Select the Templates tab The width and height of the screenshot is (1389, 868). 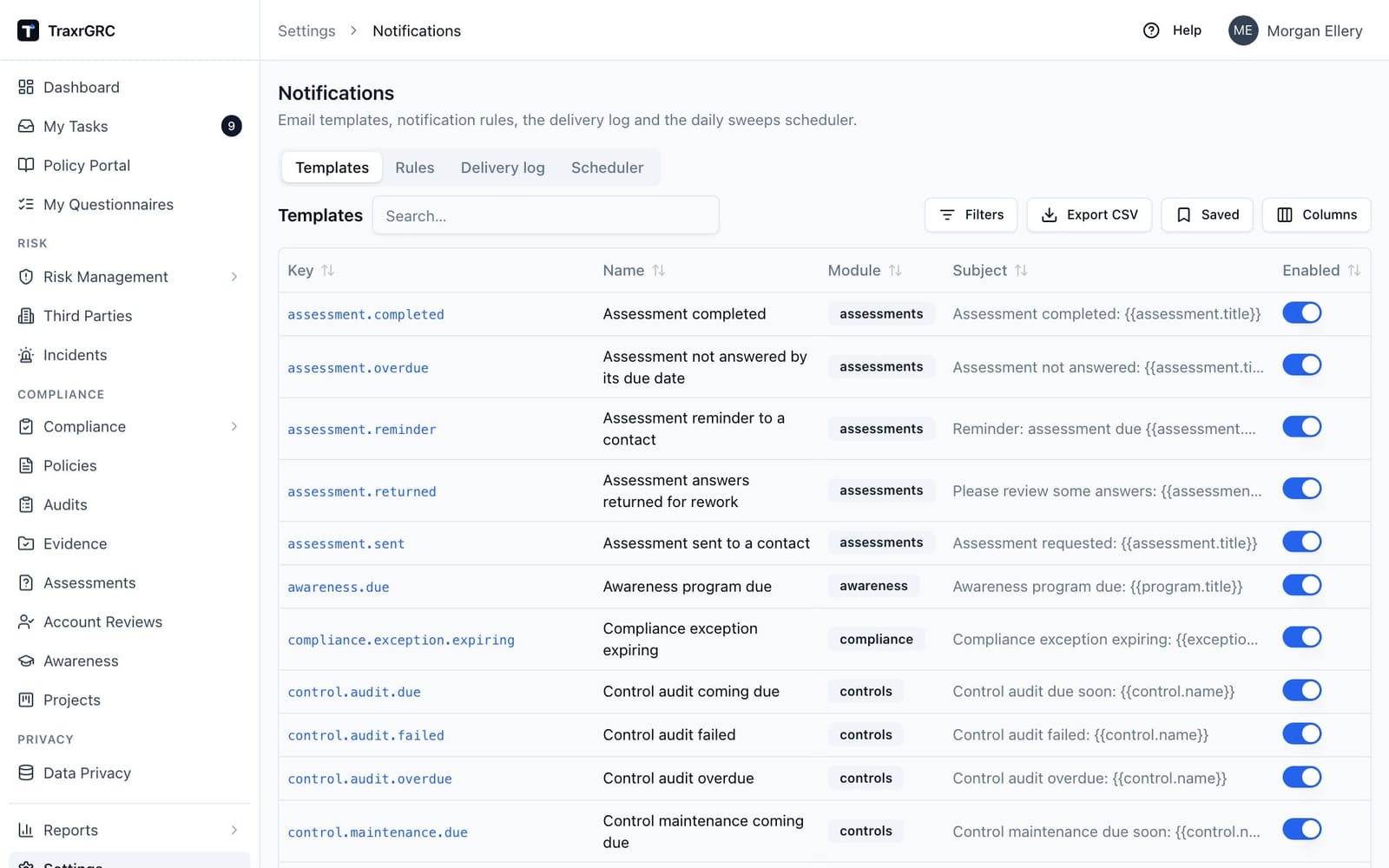[332, 168]
